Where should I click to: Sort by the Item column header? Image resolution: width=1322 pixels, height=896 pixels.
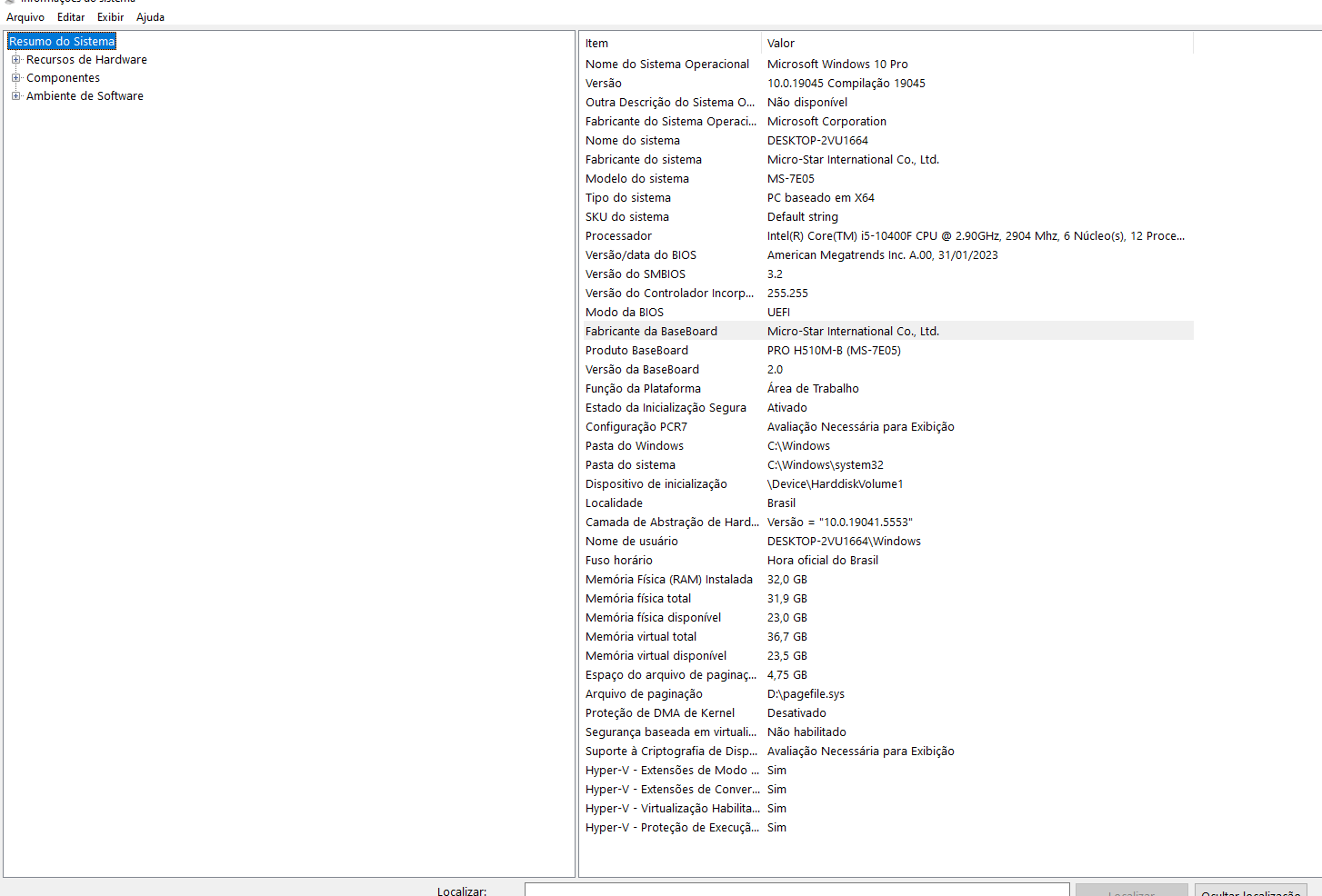670,44
